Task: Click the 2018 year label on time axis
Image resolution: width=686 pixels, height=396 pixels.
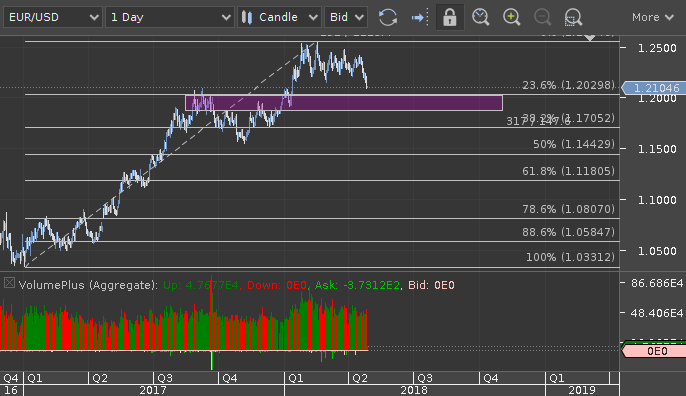Action: point(414,390)
